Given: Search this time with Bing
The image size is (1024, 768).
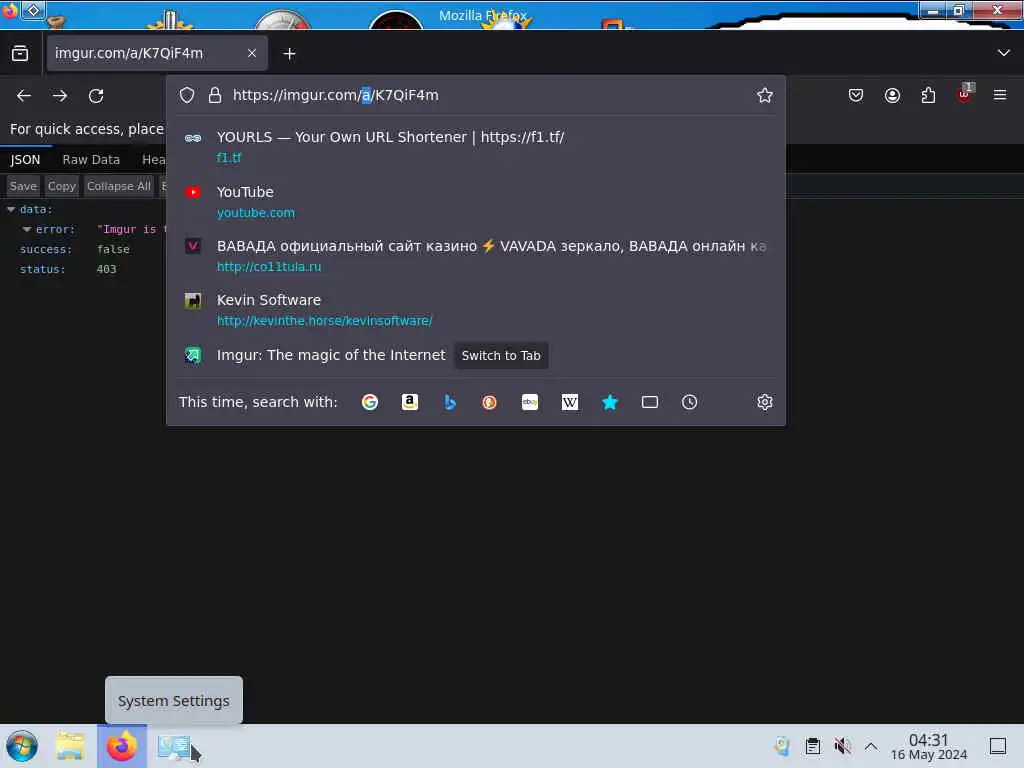Looking at the screenshot, I should coord(450,402).
